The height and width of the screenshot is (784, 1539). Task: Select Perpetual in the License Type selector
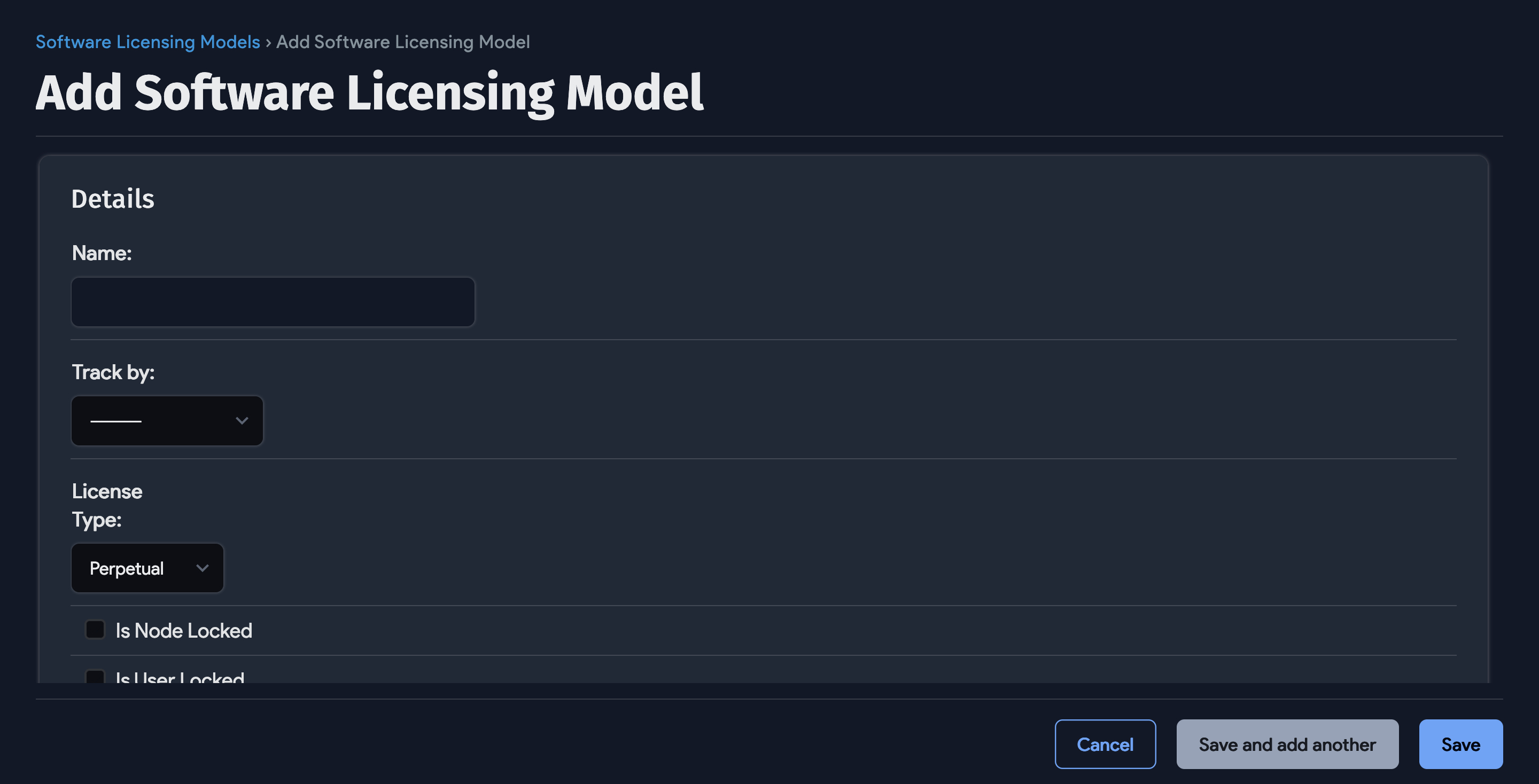147,568
